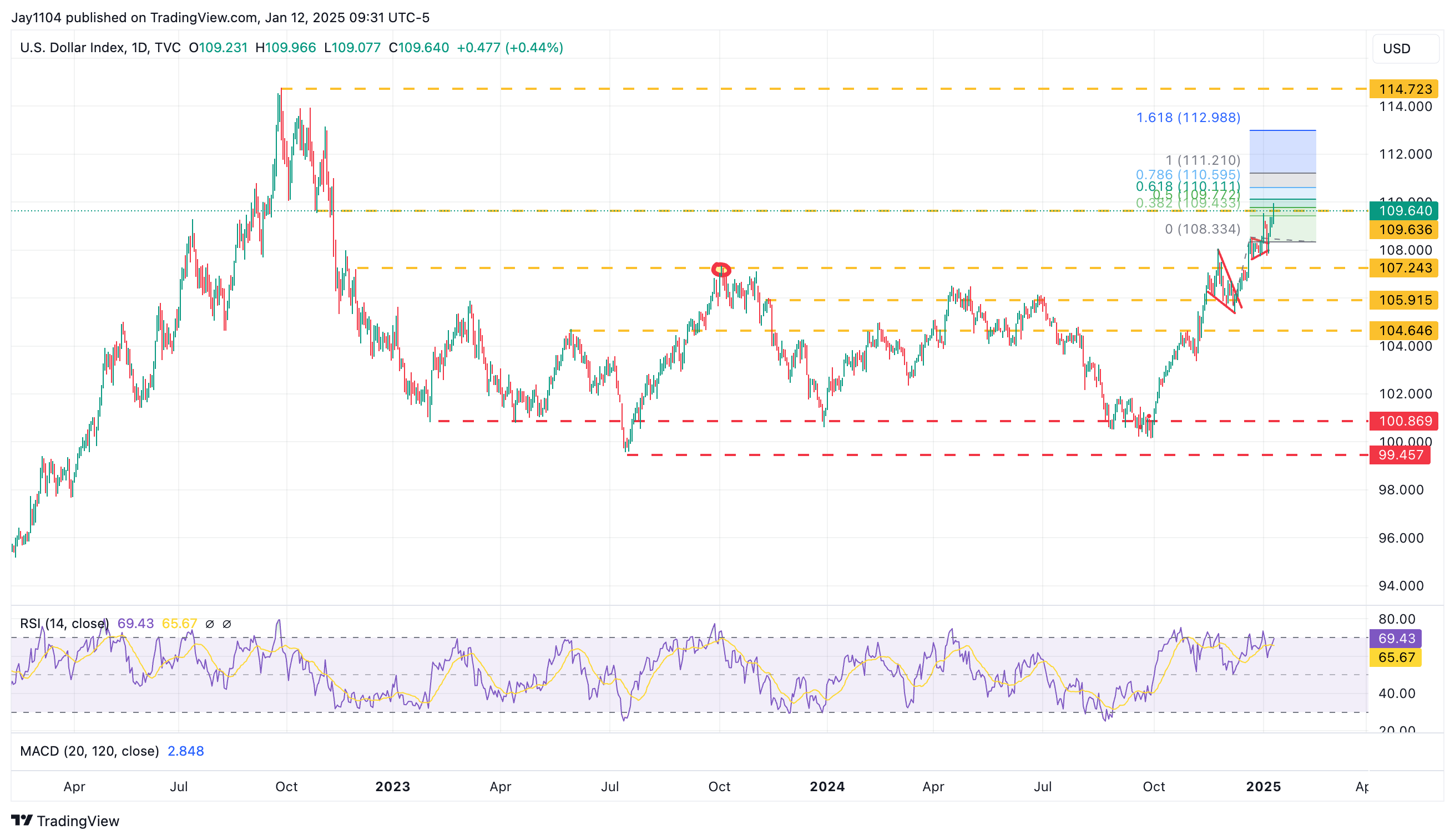
Task: Click the O109.231 open value
Action: (218, 47)
